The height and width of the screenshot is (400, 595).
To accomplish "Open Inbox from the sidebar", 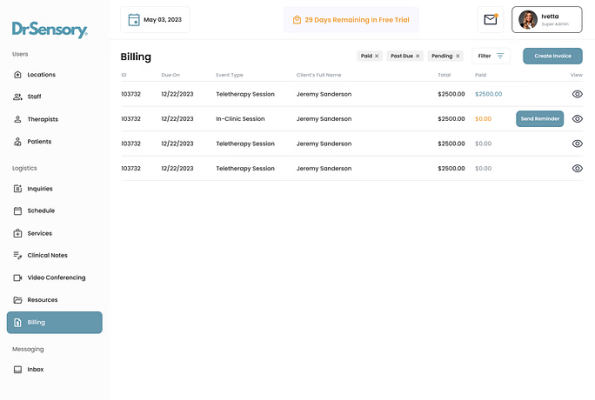I will tap(36, 369).
